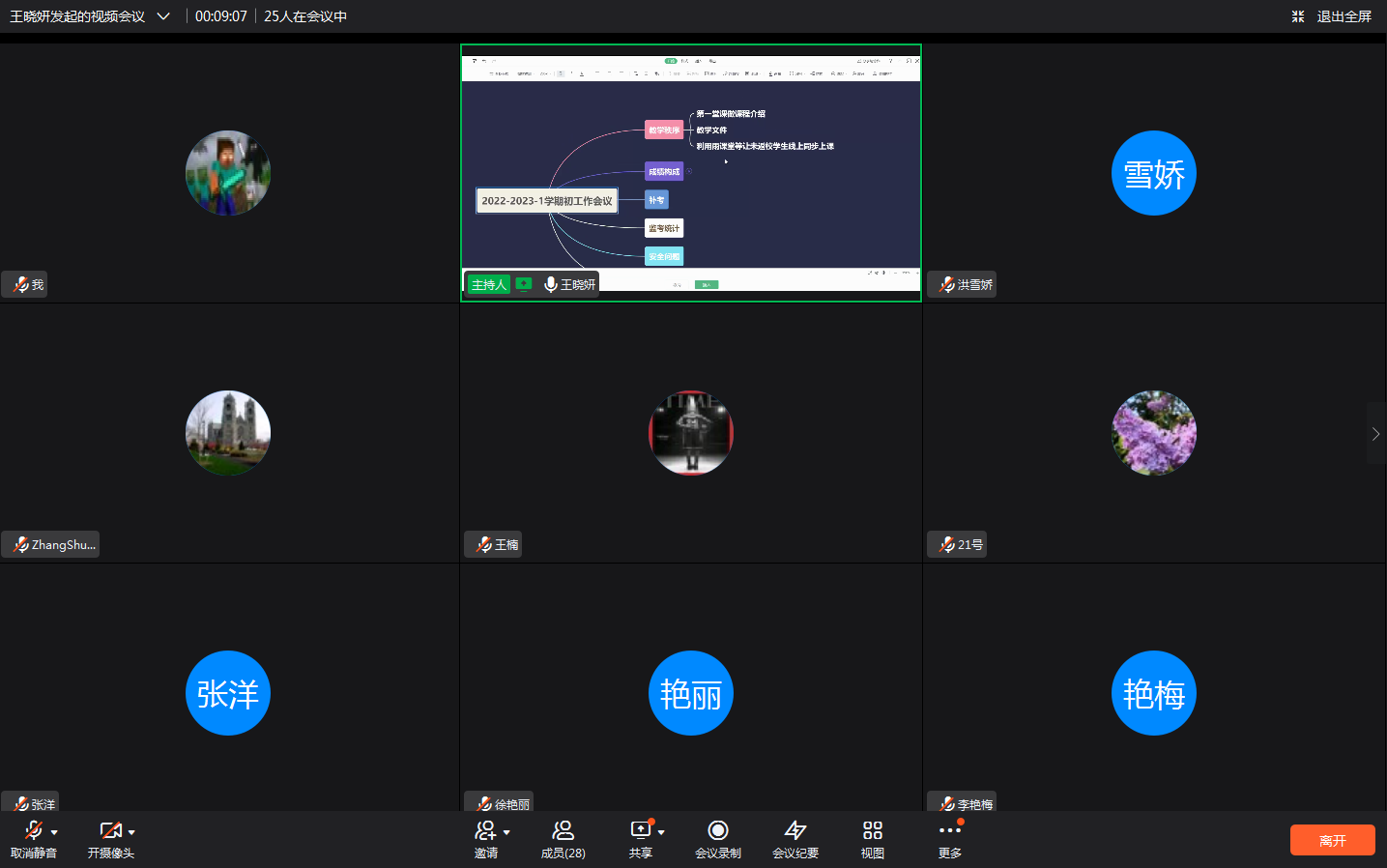Viewport: 1387px width, 868px height.
Task: Go to next page of participants
Action: point(1375,434)
